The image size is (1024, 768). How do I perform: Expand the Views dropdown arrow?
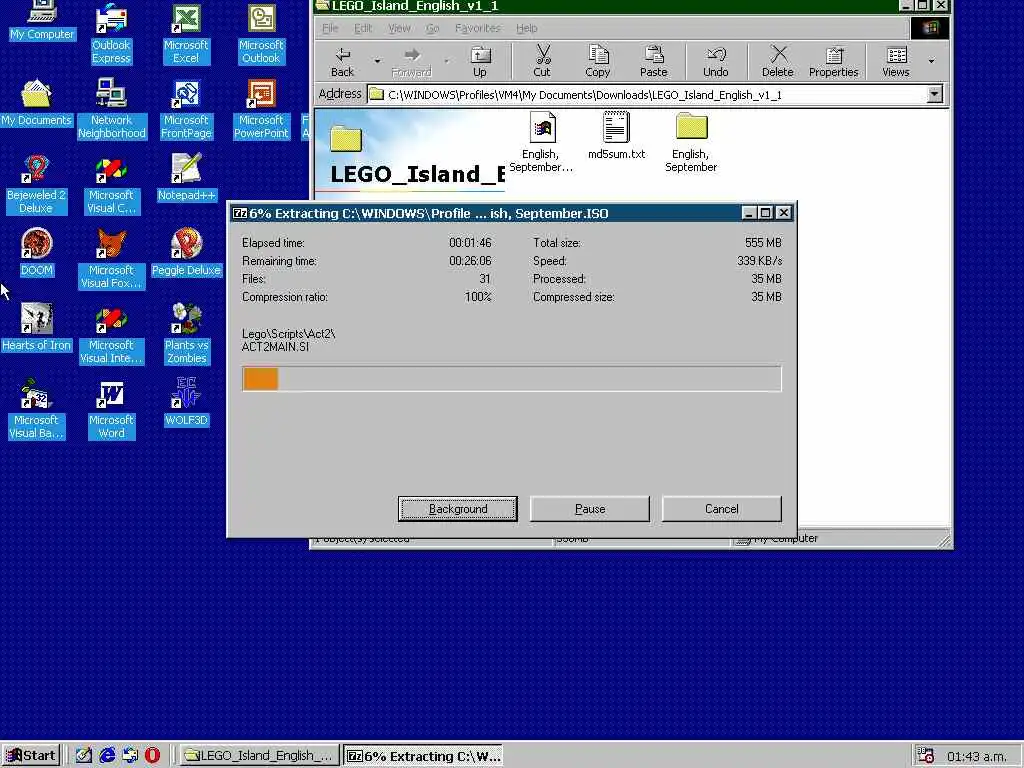(x=931, y=61)
